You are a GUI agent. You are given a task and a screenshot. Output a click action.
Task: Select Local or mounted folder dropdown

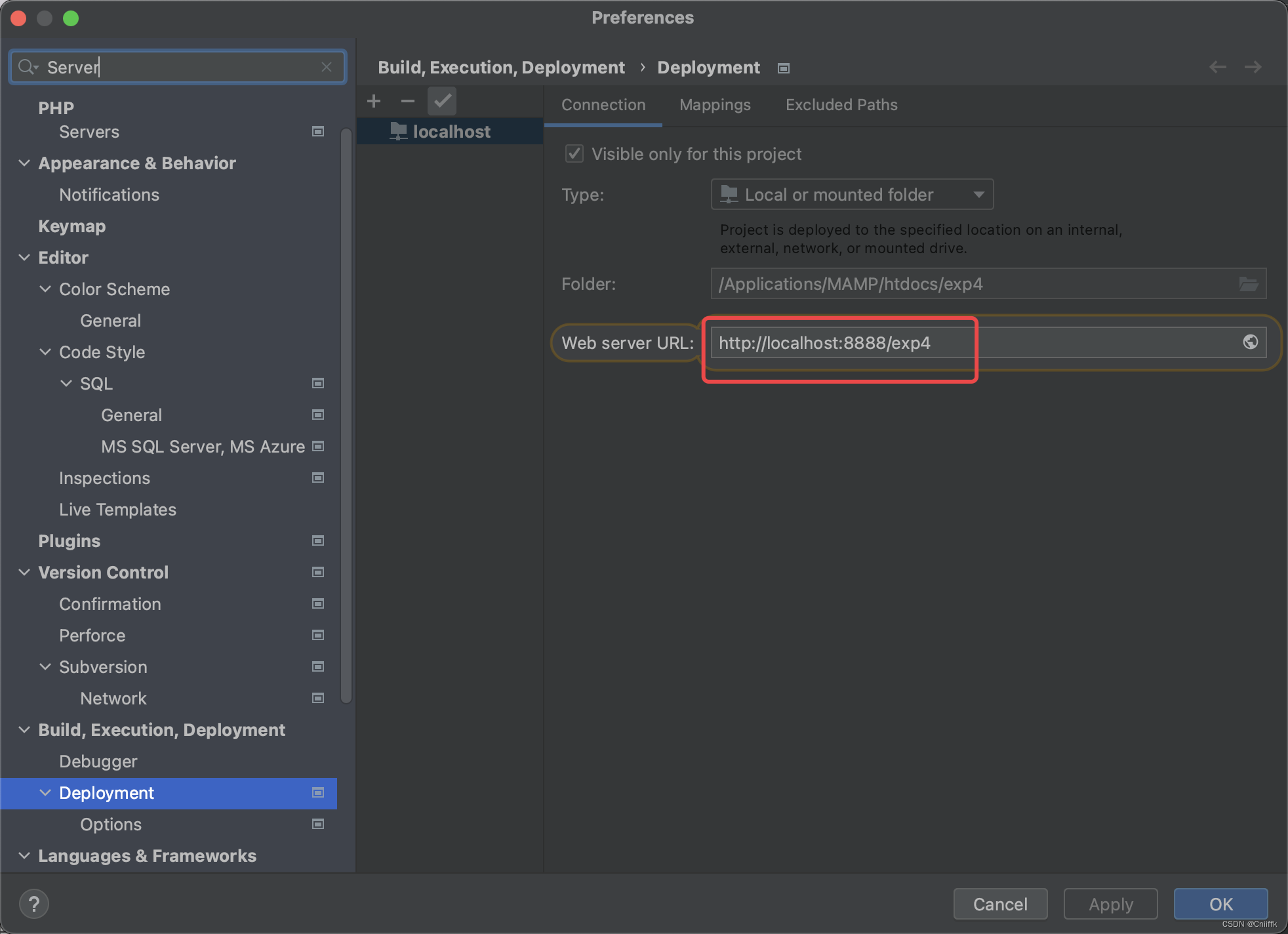point(852,194)
